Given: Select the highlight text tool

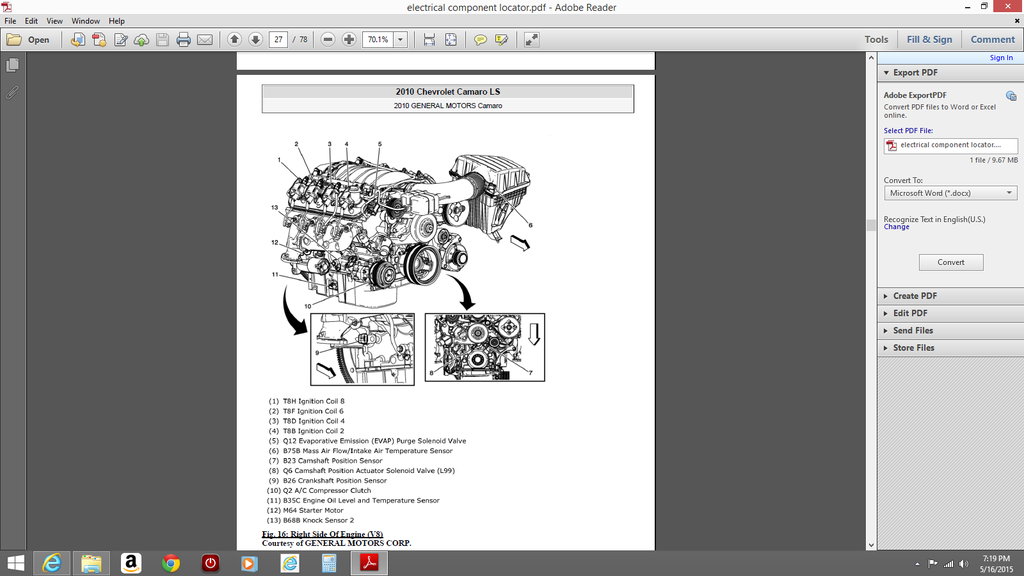Looking at the screenshot, I should (501, 40).
